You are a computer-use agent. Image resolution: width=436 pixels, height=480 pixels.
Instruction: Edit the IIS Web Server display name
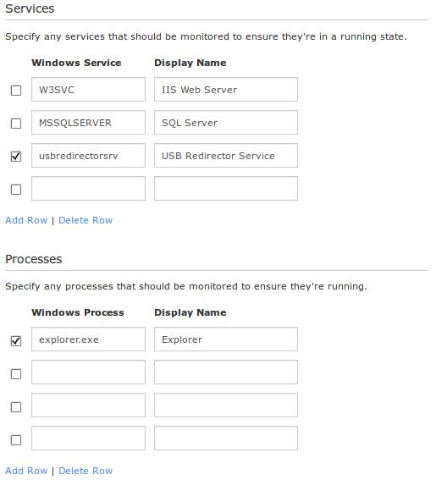[x=226, y=89]
